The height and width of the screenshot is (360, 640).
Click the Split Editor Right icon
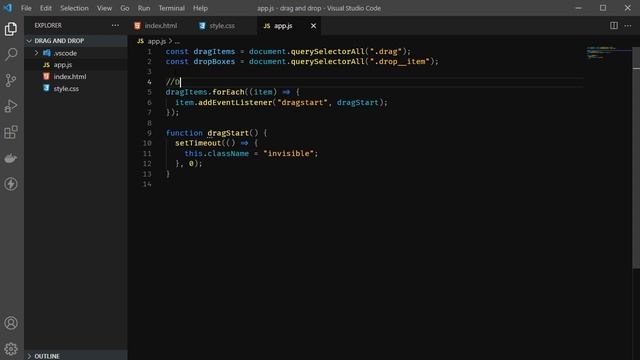click(613, 26)
